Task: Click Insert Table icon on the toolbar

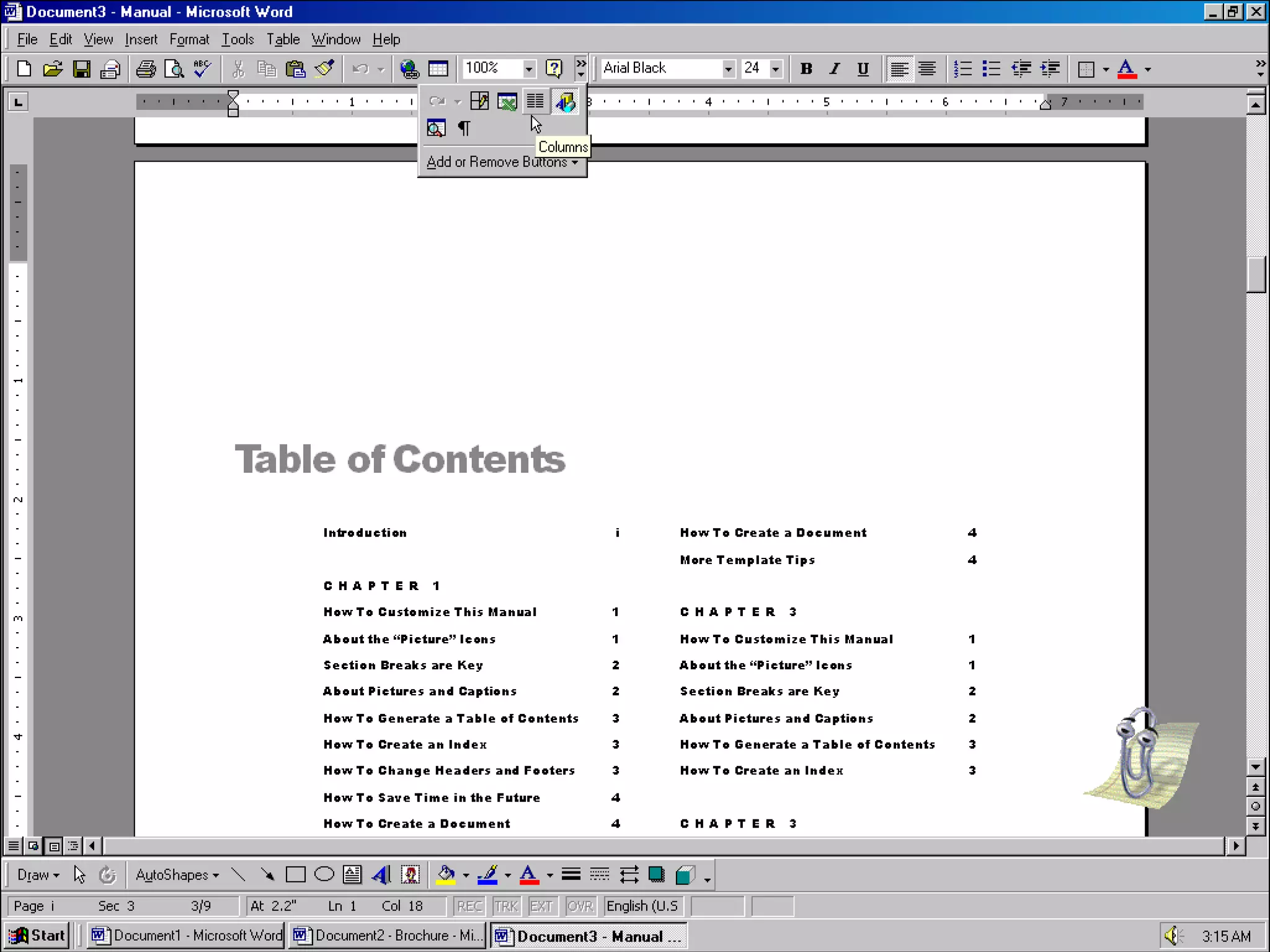Action: click(438, 69)
